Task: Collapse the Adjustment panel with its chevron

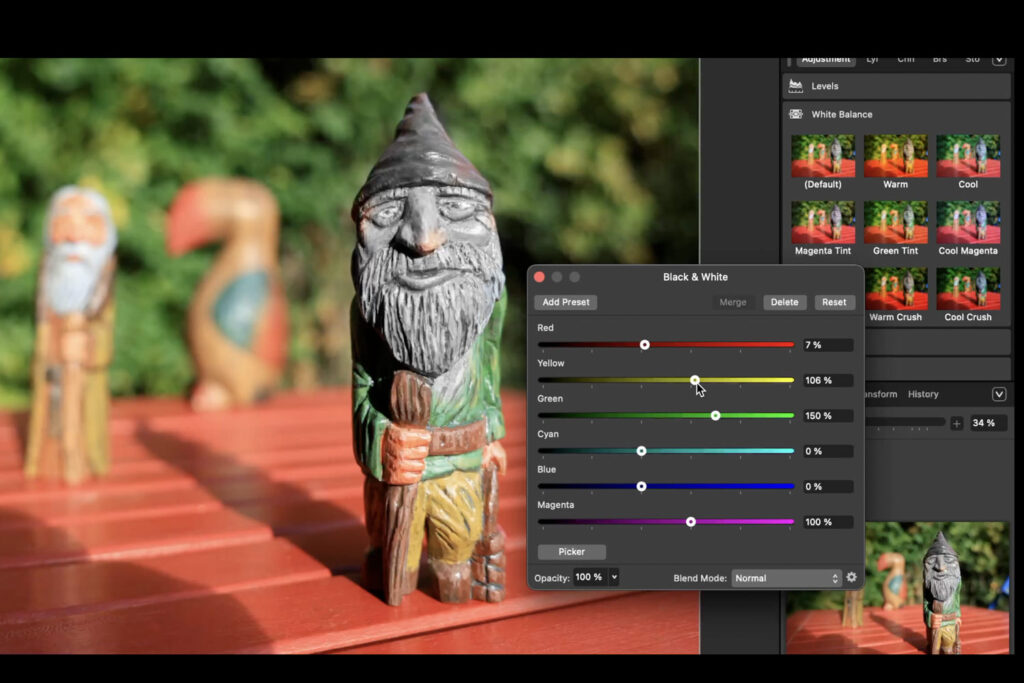Action: pyautogui.click(x=998, y=59)
